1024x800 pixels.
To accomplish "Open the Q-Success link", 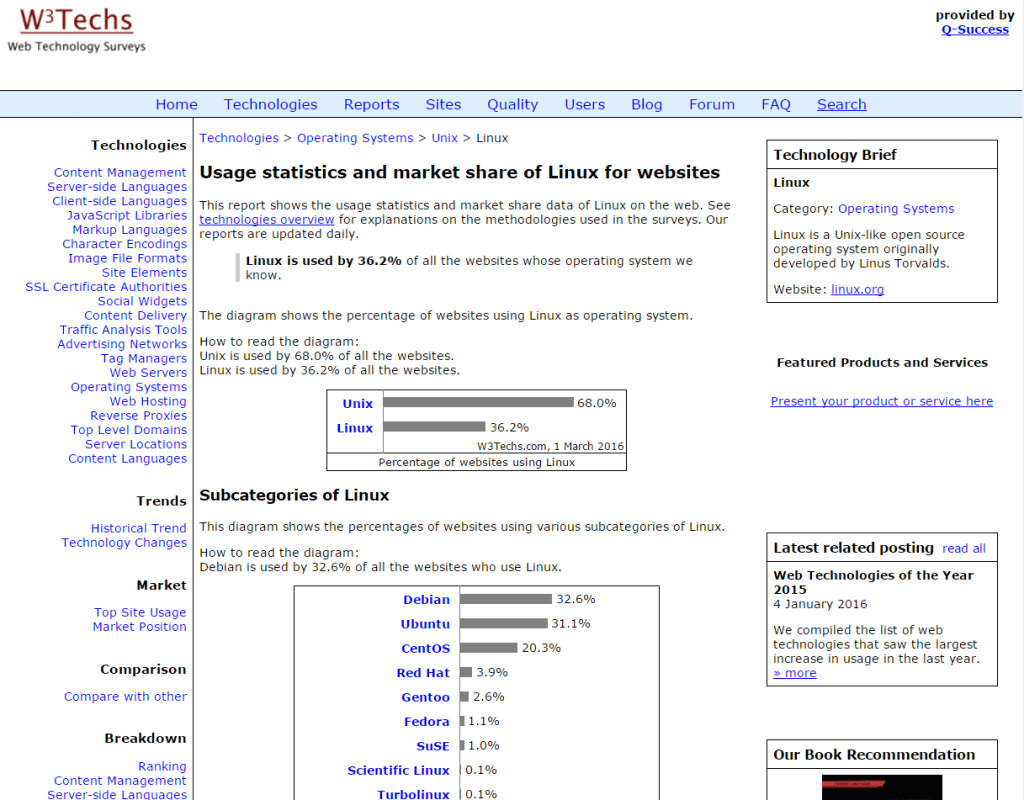I will coord(975,29).
